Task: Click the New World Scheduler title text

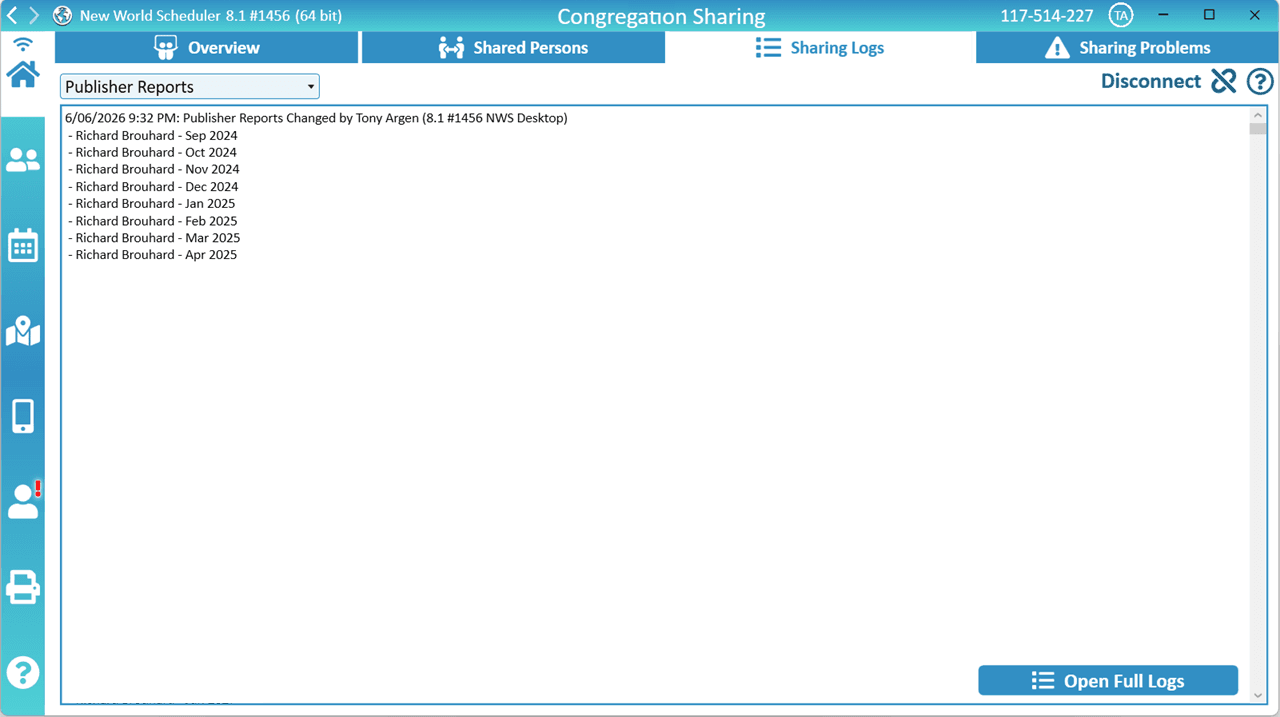Action: point(211,16)
